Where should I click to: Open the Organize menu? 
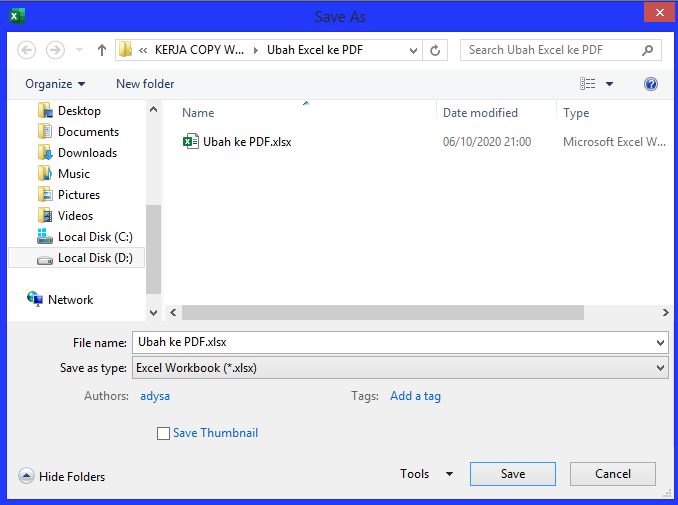(x=55, y=84)
